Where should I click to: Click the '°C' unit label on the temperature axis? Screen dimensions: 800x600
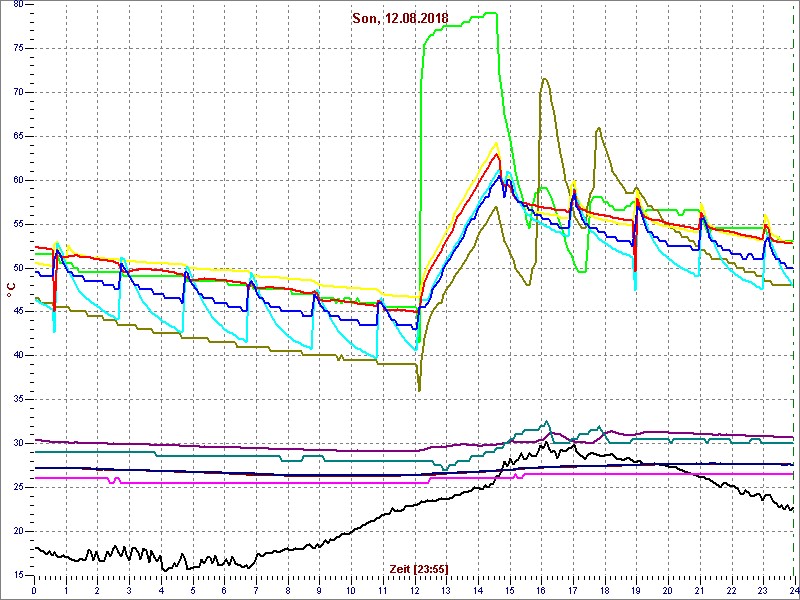[x=11, y=290]
